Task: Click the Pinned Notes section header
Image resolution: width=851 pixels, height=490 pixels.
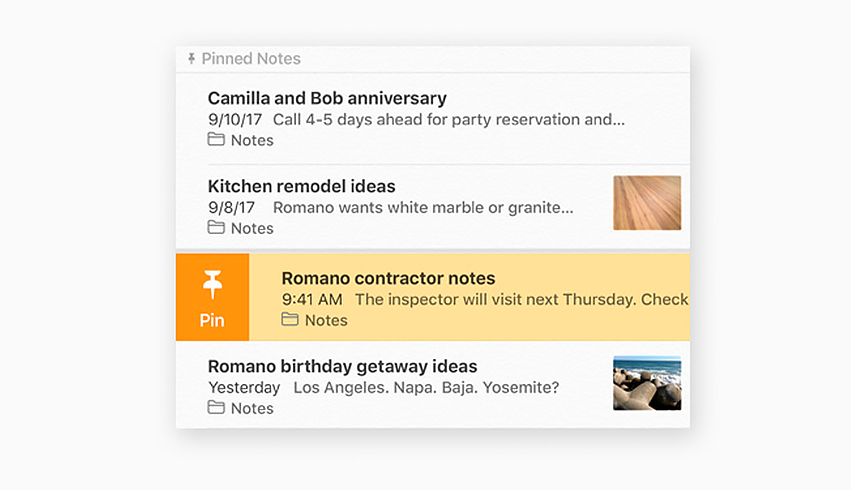Action: click(251, 59)
